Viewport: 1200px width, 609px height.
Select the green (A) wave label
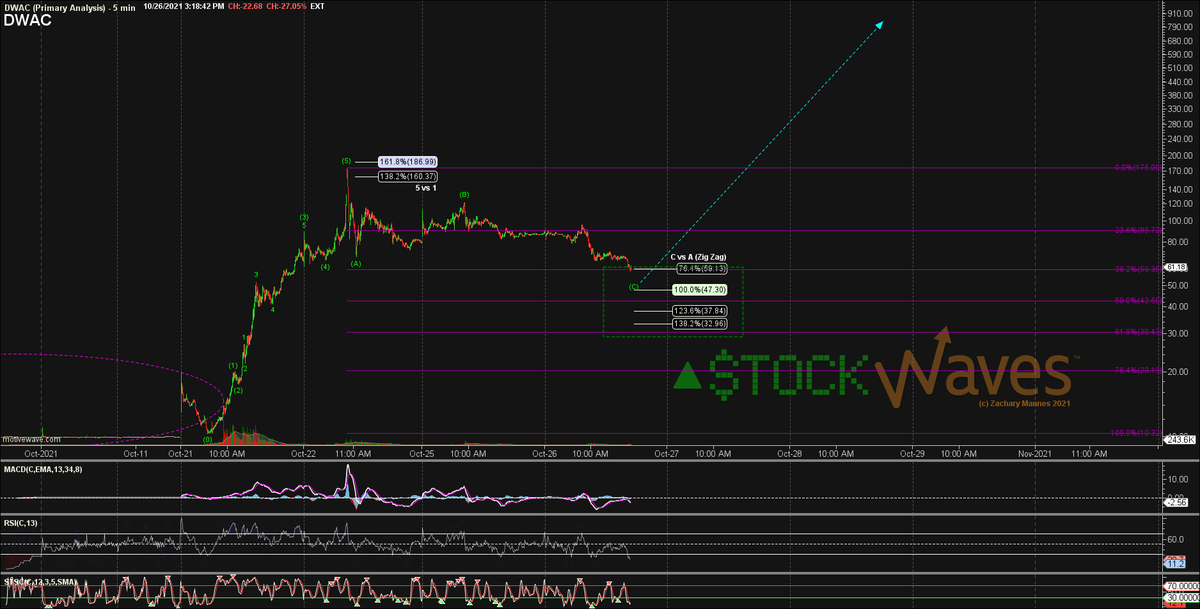click(356, 264)
